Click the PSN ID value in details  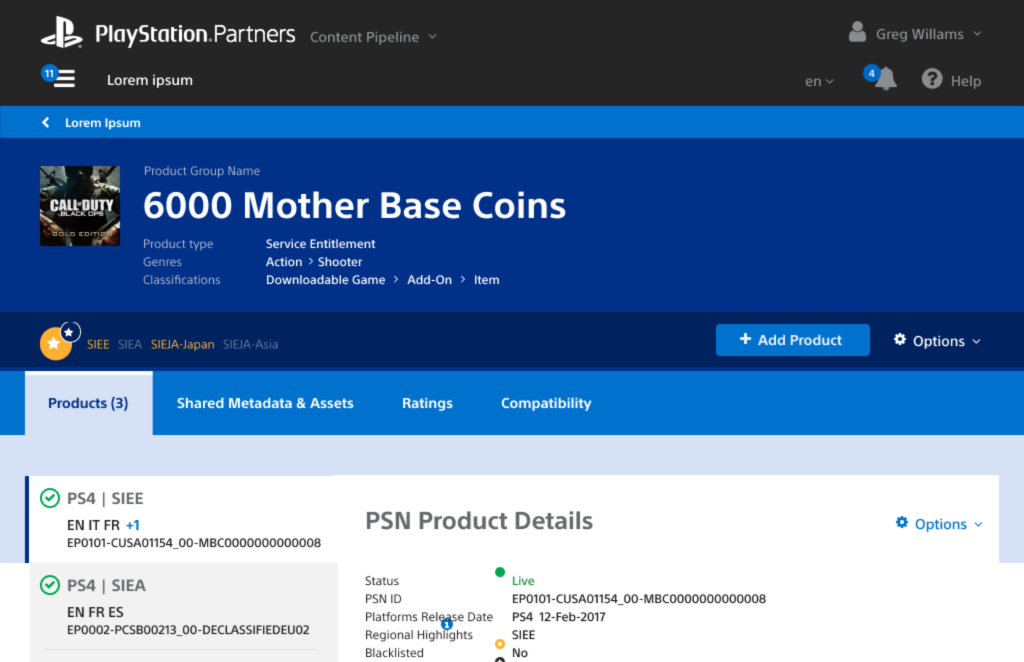coord(639,599)
